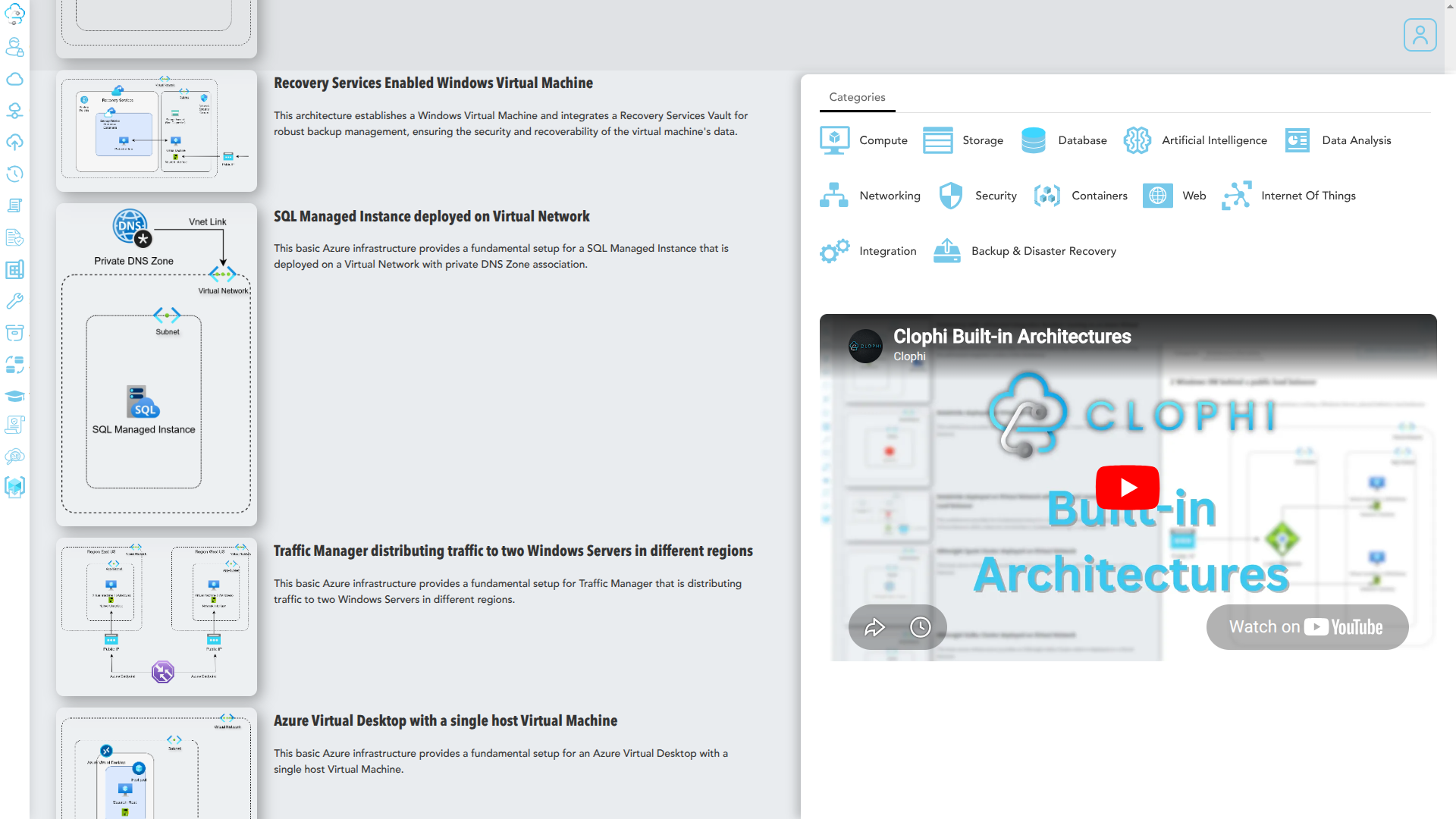Filter by Internet Of Things label
The image size is (1456, 819).
point(1308,196)
